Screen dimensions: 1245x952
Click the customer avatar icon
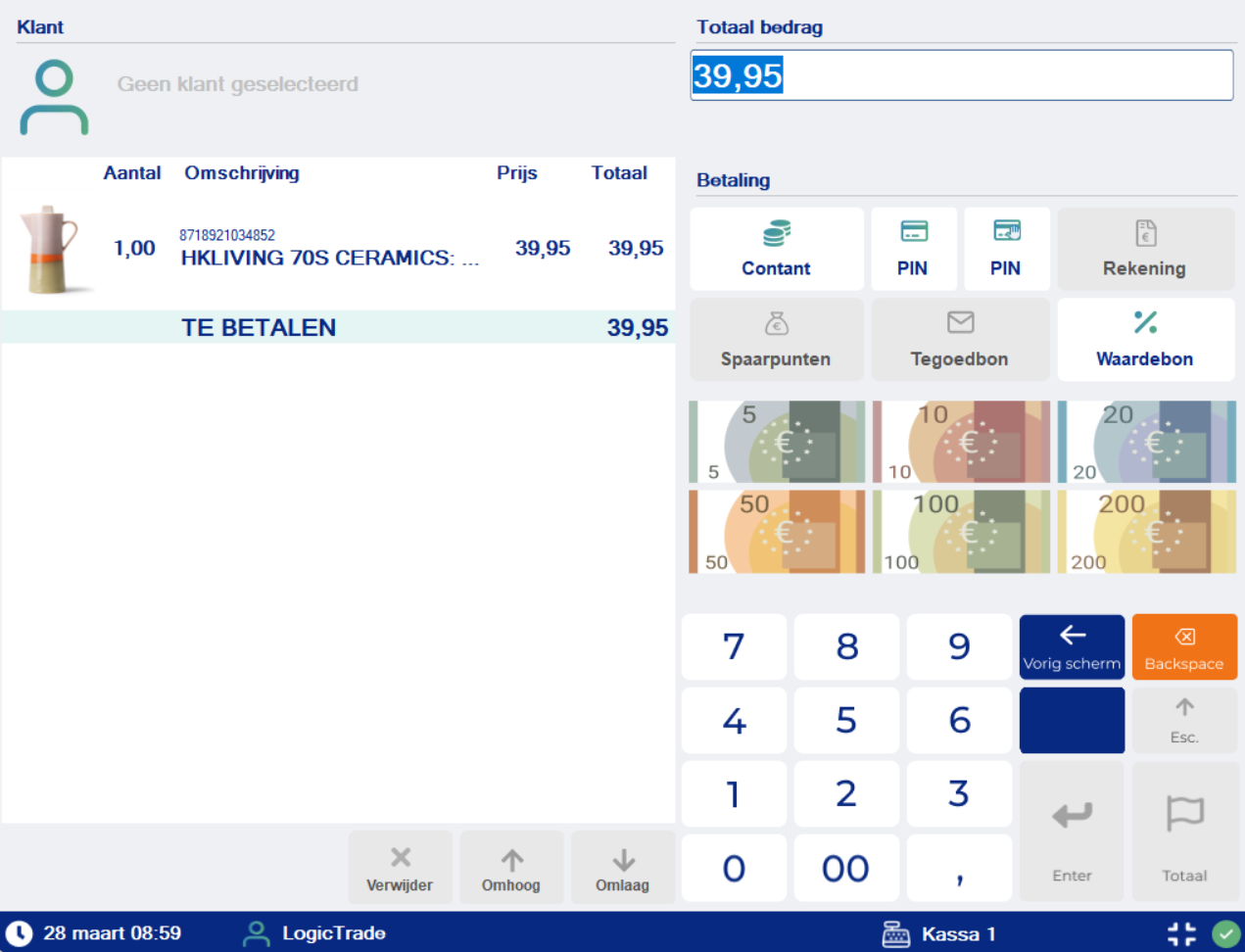click(54, 97)
